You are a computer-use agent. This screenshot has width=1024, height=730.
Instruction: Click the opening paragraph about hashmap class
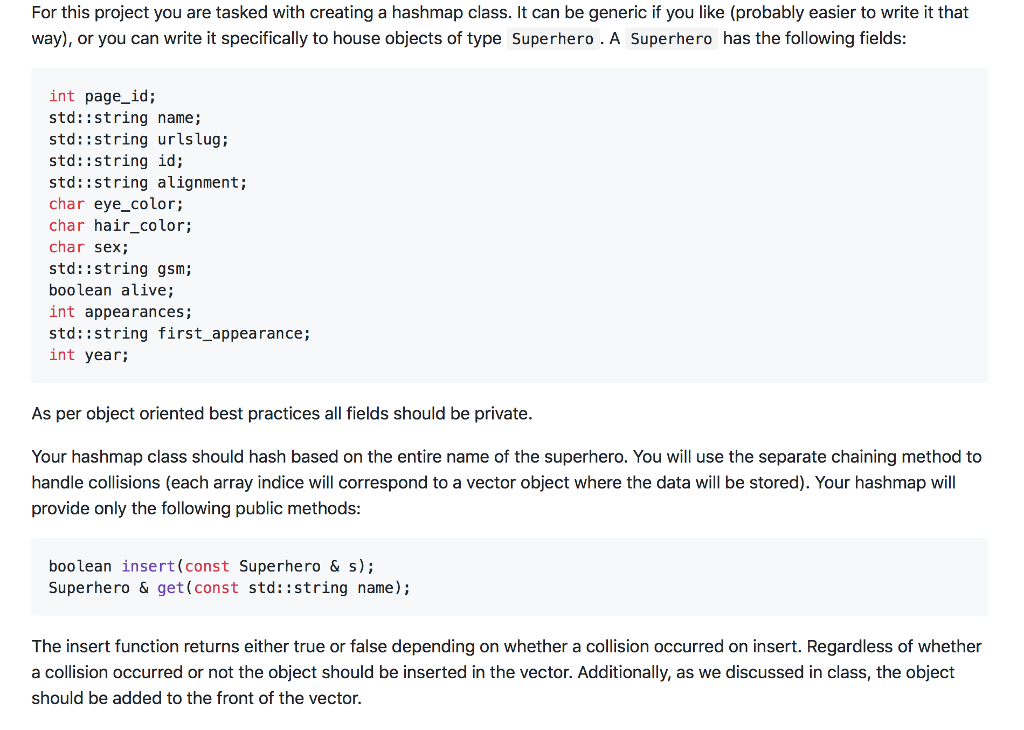point(500,26)
